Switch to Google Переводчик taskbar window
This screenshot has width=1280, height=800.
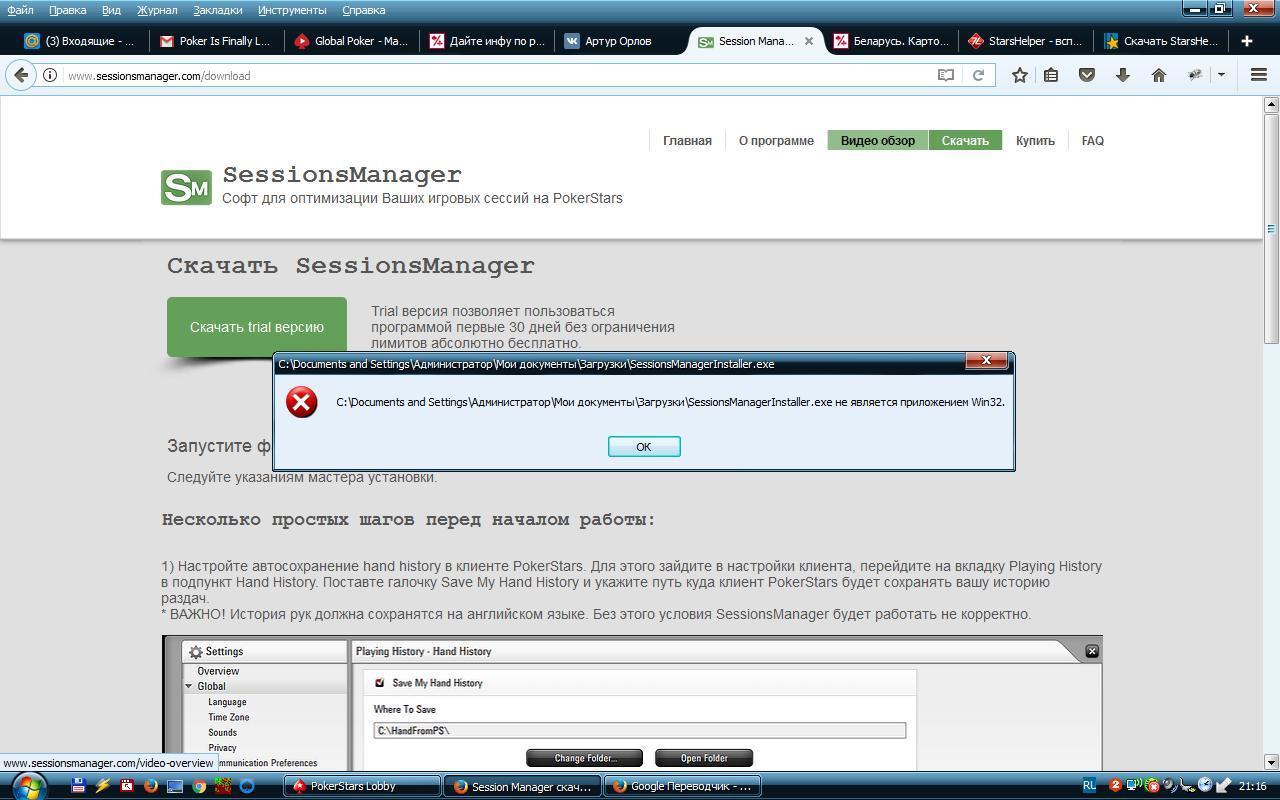coord(683,786)
